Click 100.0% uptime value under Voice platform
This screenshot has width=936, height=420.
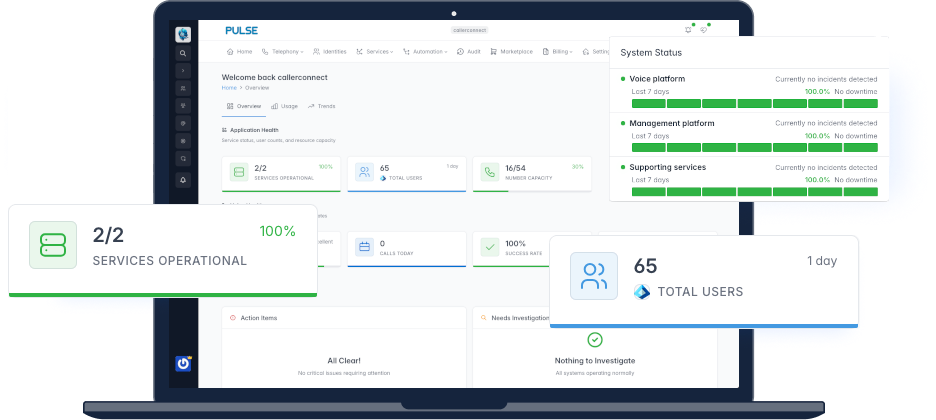point(817,92)
